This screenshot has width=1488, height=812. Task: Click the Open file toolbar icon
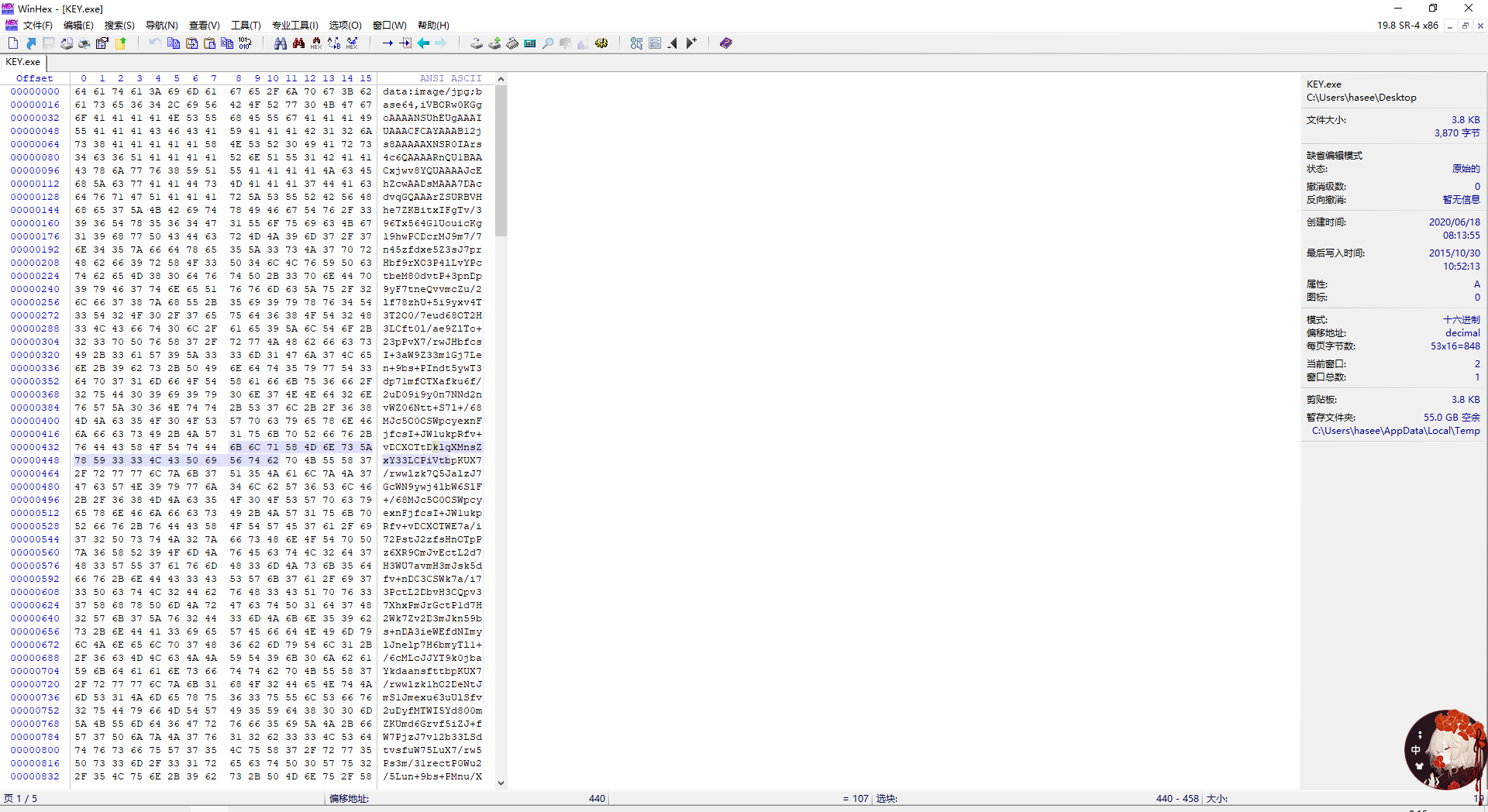(x=31, y=43)
